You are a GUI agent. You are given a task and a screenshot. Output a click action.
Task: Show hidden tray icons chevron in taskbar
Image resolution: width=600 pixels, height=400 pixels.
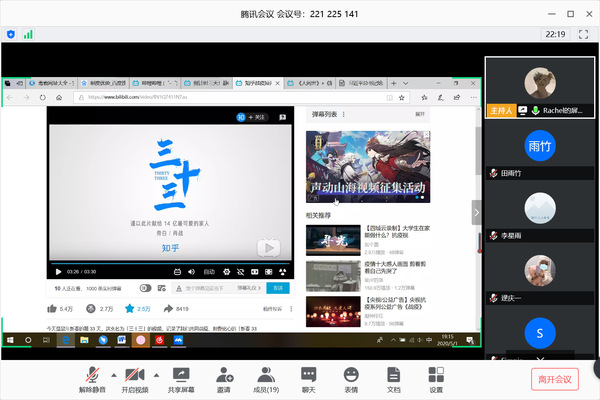[393, 340]
